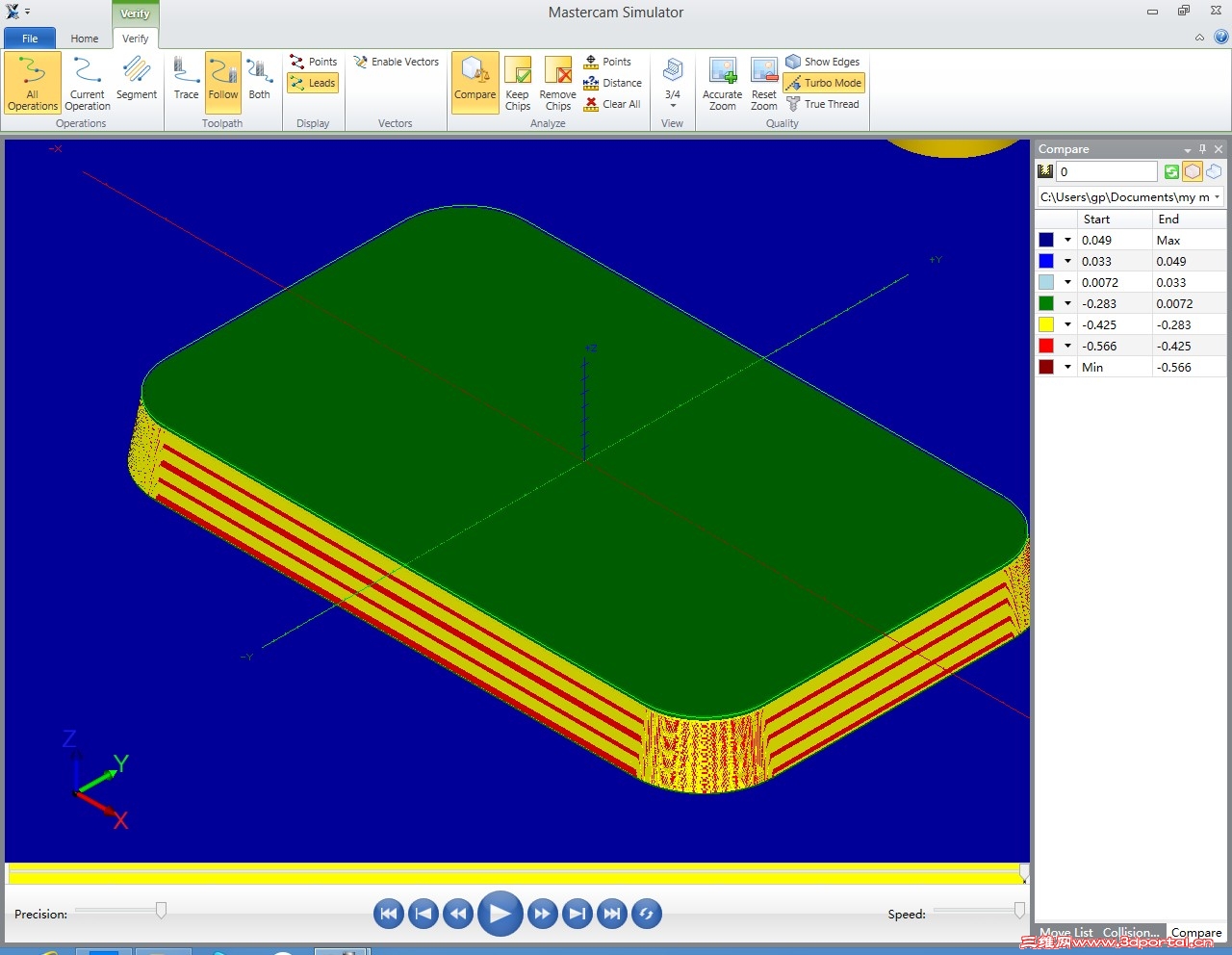Rewind the simulation

click(x=457, y=914)
